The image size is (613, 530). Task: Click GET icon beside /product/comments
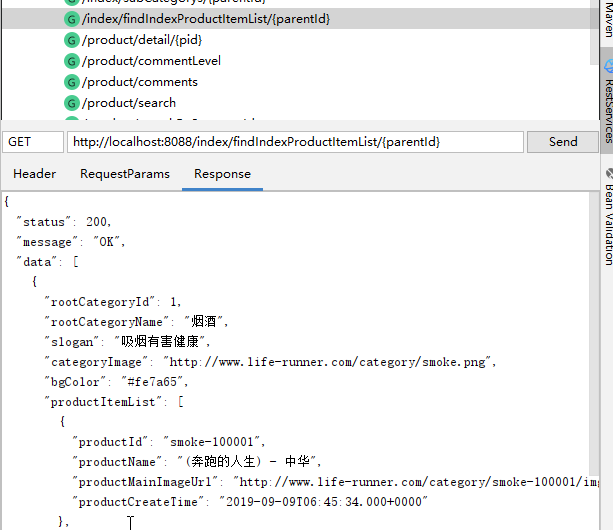pyautogui.click(x=72, y=82)
